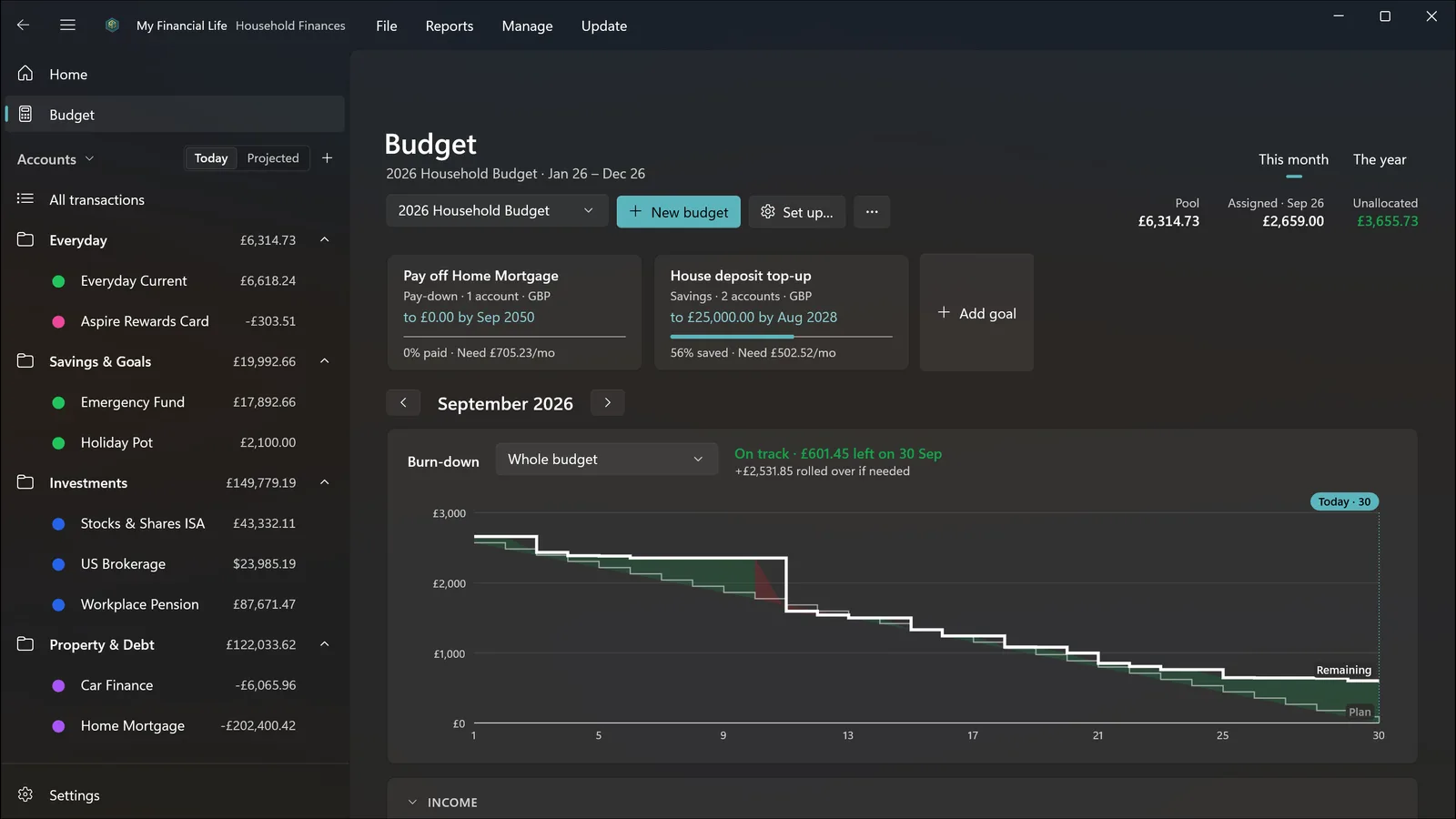Viewport: 1456px width, 819px height.
Task: Add a new account with plus icon
Action: 328,158
